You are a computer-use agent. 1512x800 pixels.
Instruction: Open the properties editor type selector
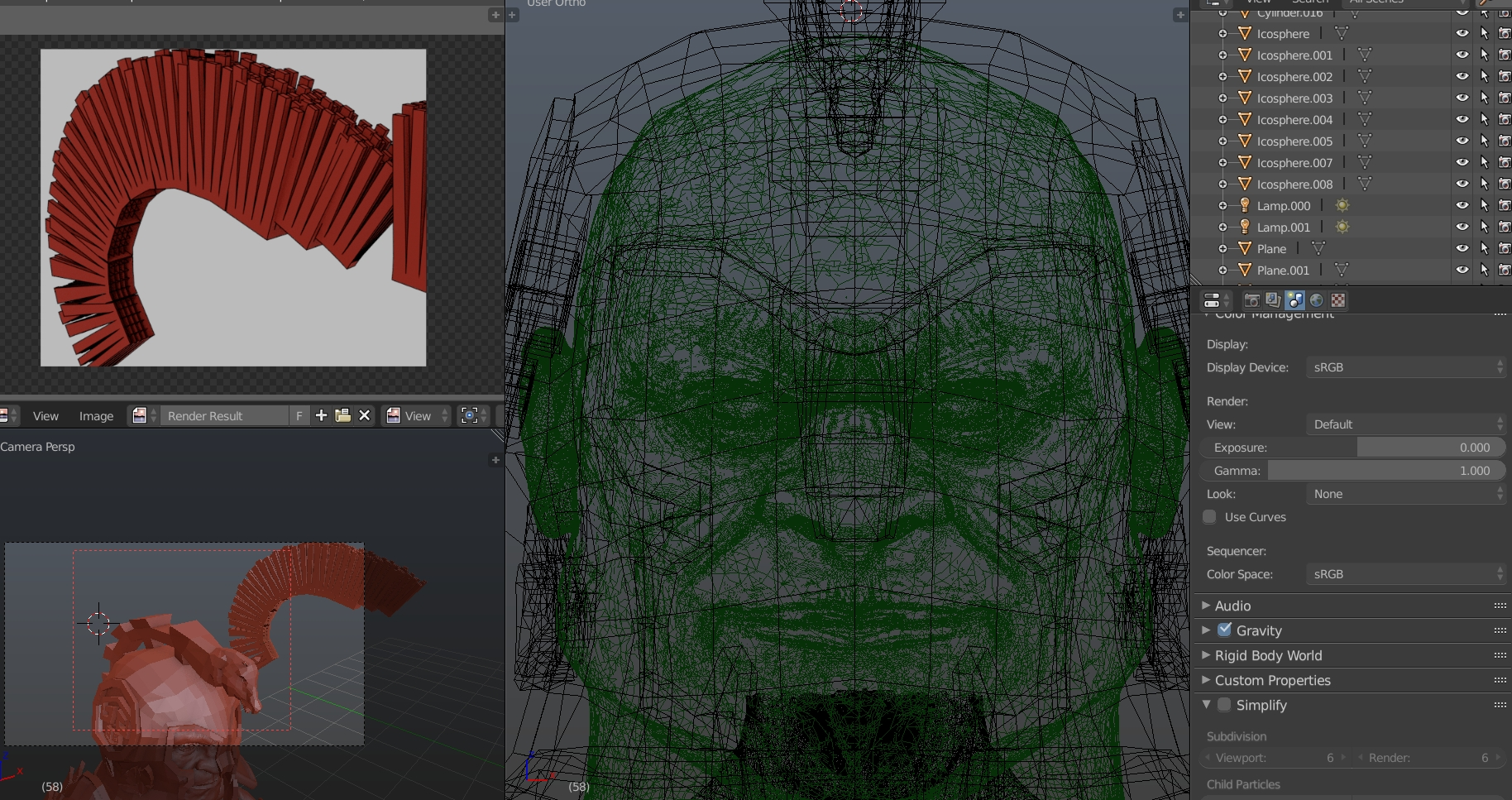click(x=1217, y=300)
